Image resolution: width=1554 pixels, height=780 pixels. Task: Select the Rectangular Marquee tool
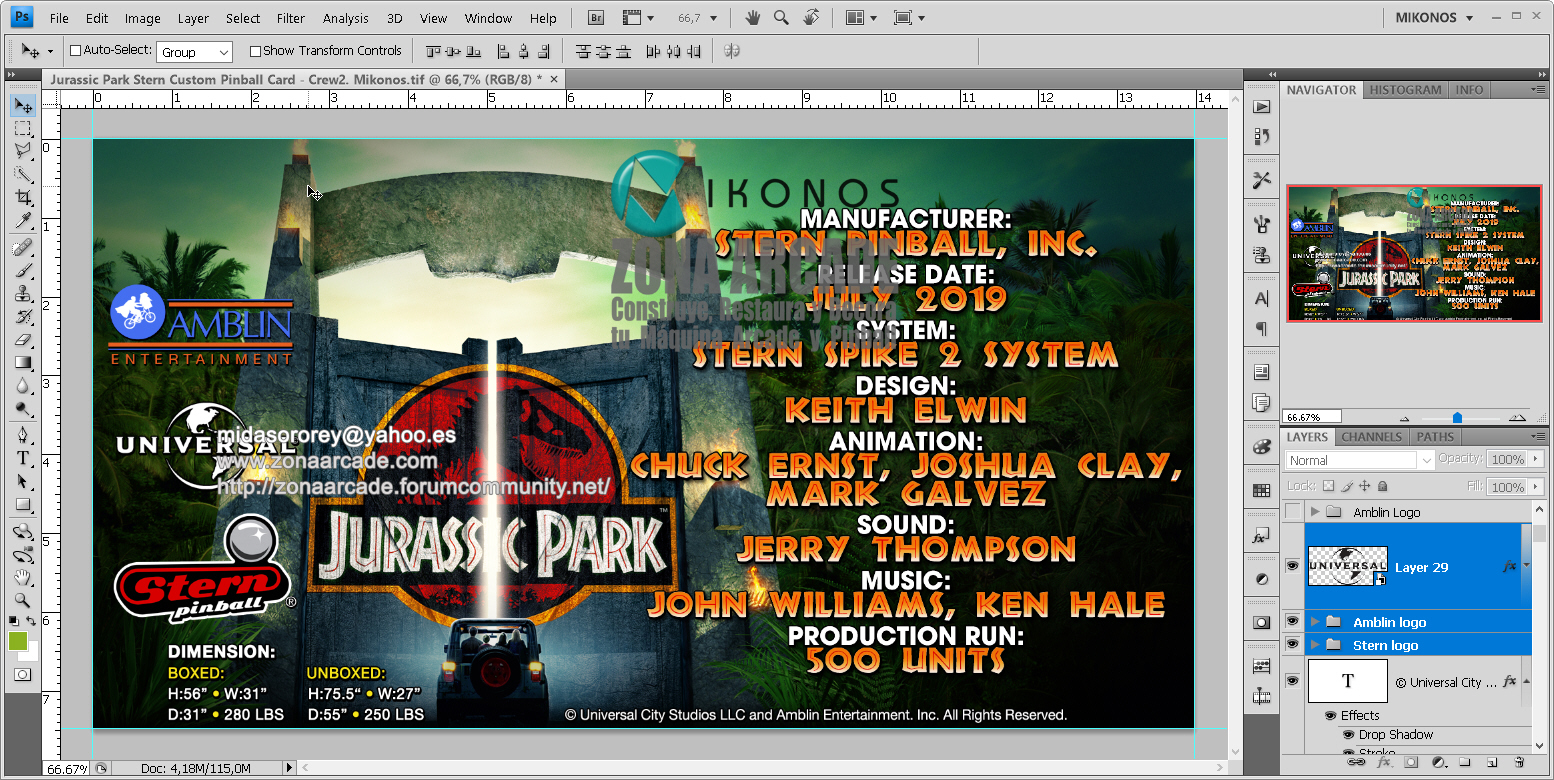[23, 129]
